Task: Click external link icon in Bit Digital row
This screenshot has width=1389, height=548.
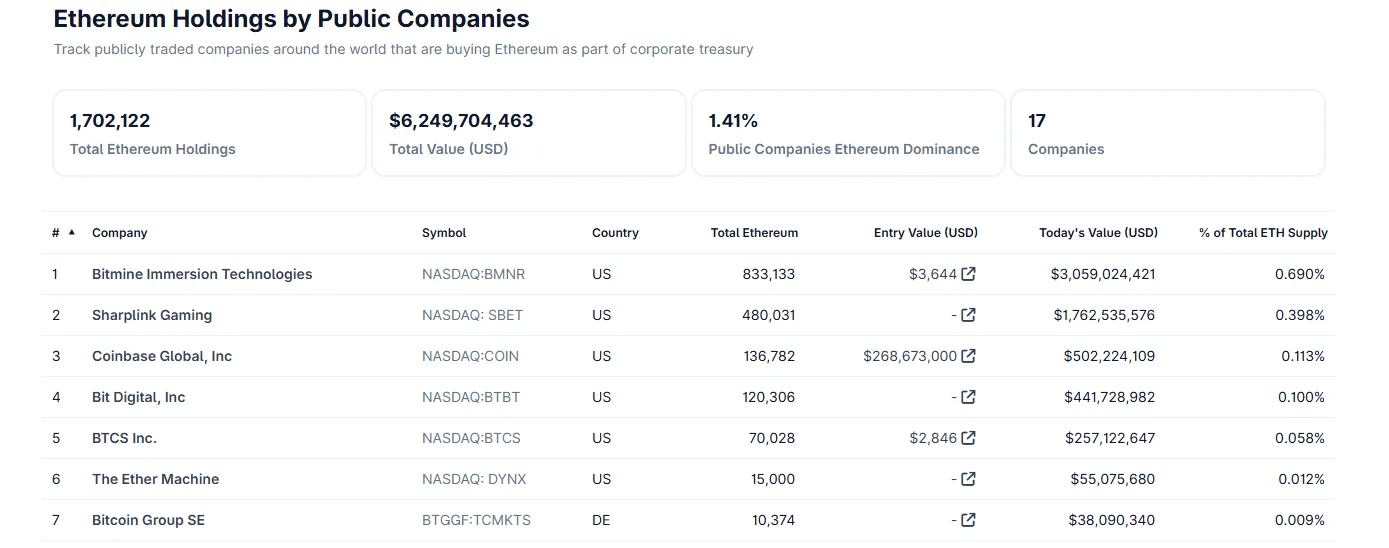Action: (x=968, y=397)
